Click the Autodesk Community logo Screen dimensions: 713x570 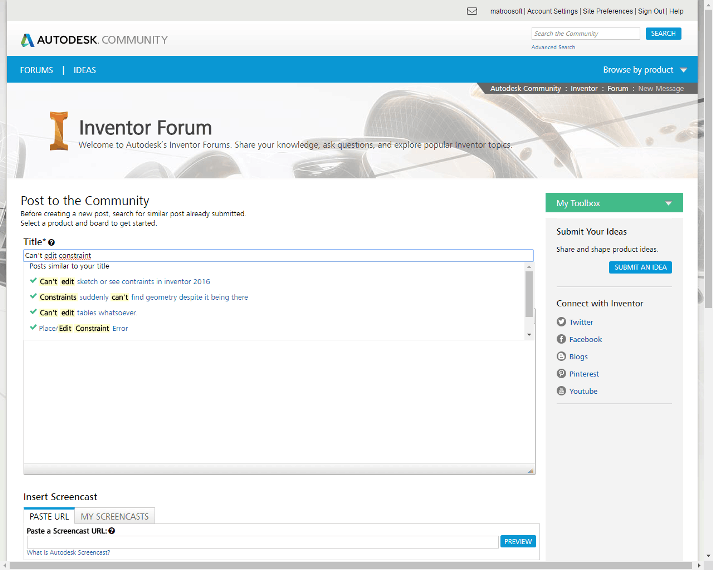(x=94, y=40)
